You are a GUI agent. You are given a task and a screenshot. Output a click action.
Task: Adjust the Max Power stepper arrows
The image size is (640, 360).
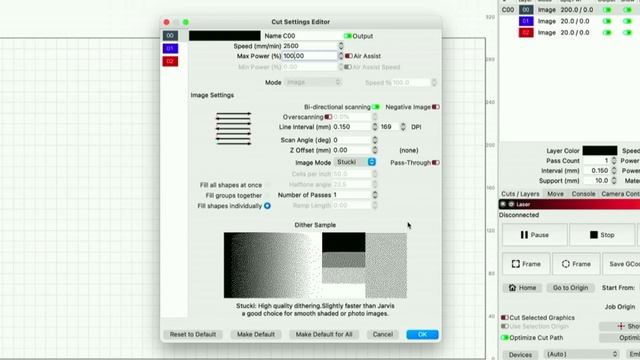point(341,56)
